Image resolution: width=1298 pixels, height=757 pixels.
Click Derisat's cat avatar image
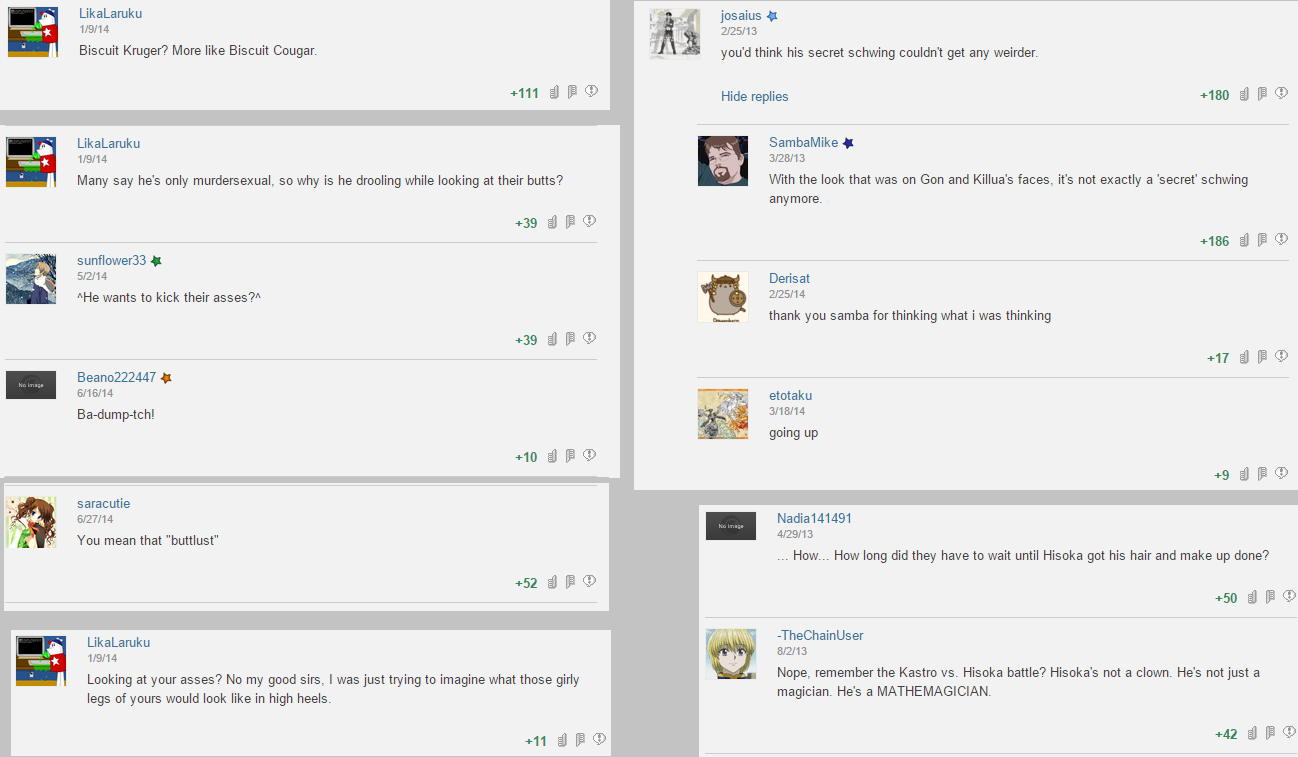tap(723, 297)
